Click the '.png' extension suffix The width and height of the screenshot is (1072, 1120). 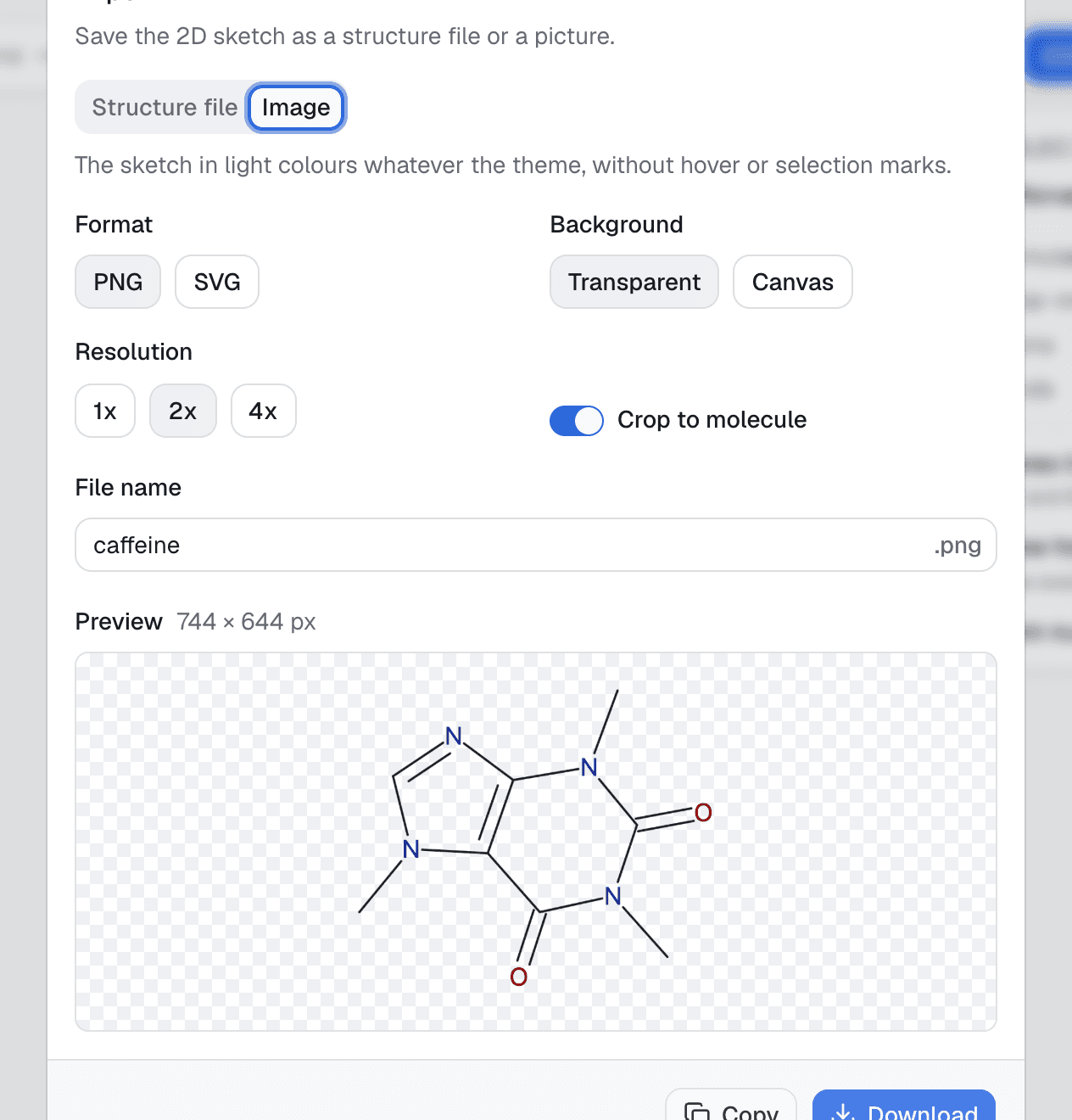958,546
